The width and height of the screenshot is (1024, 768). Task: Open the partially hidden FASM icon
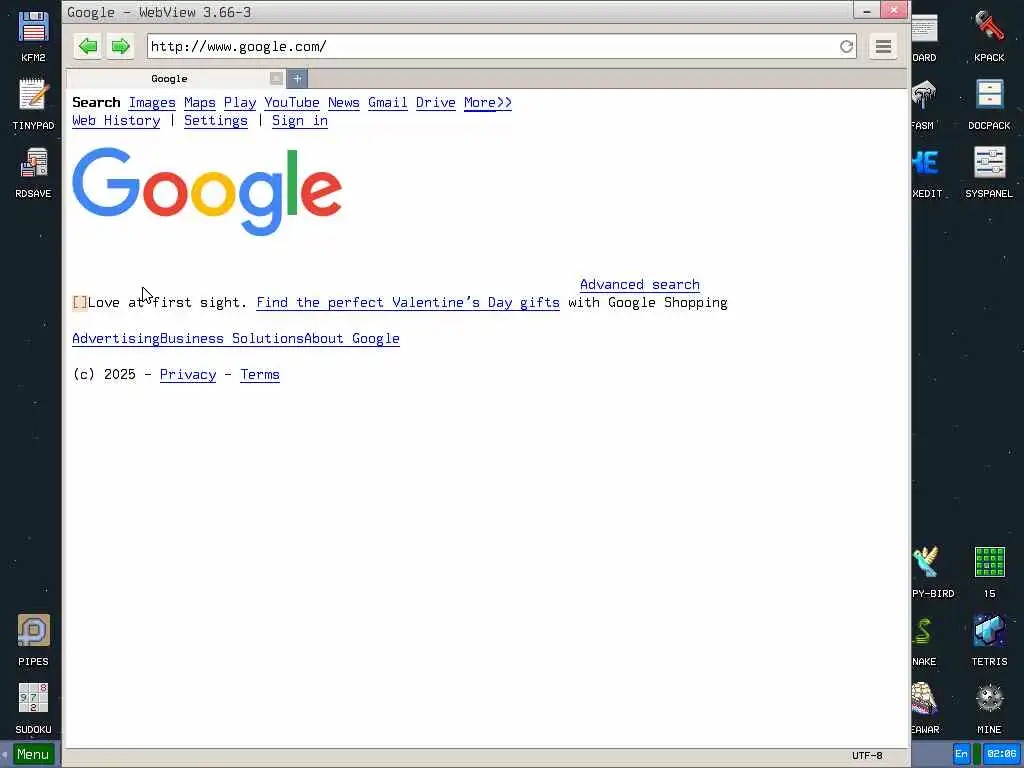(924, 104)
